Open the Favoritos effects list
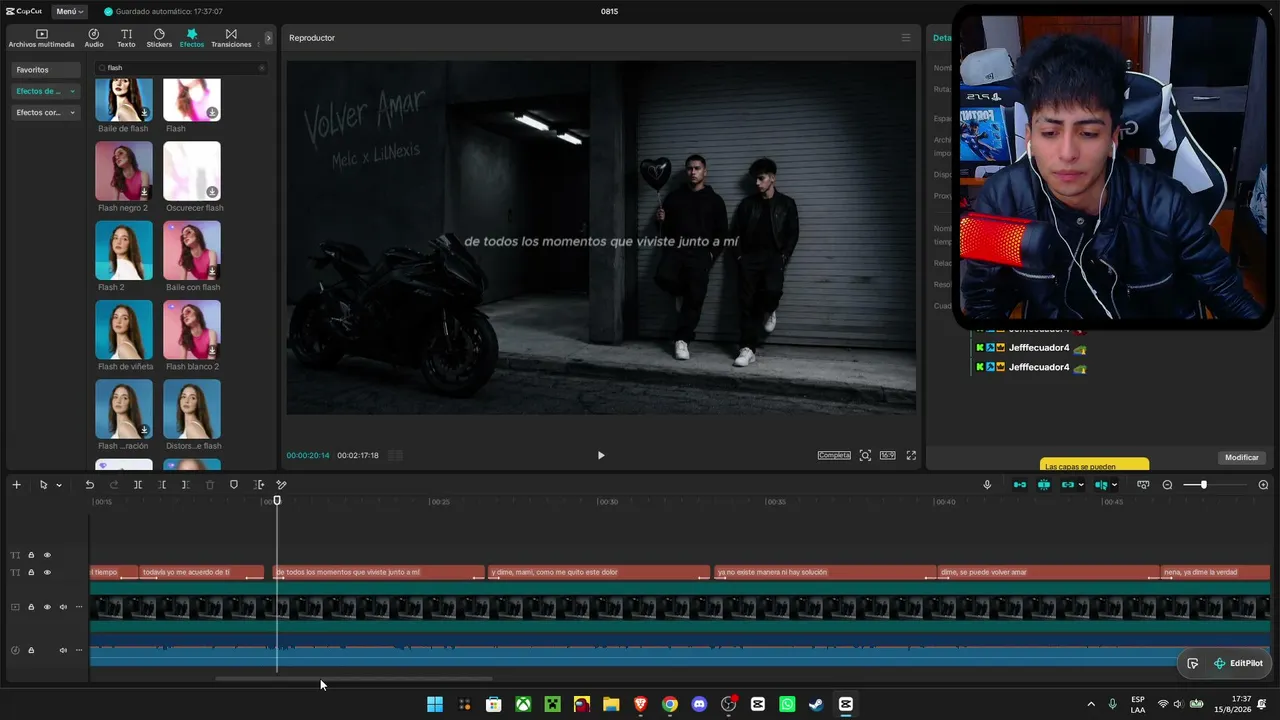Image resolution: width=1280 pixels, height=720 pixels. pos(45,70)
